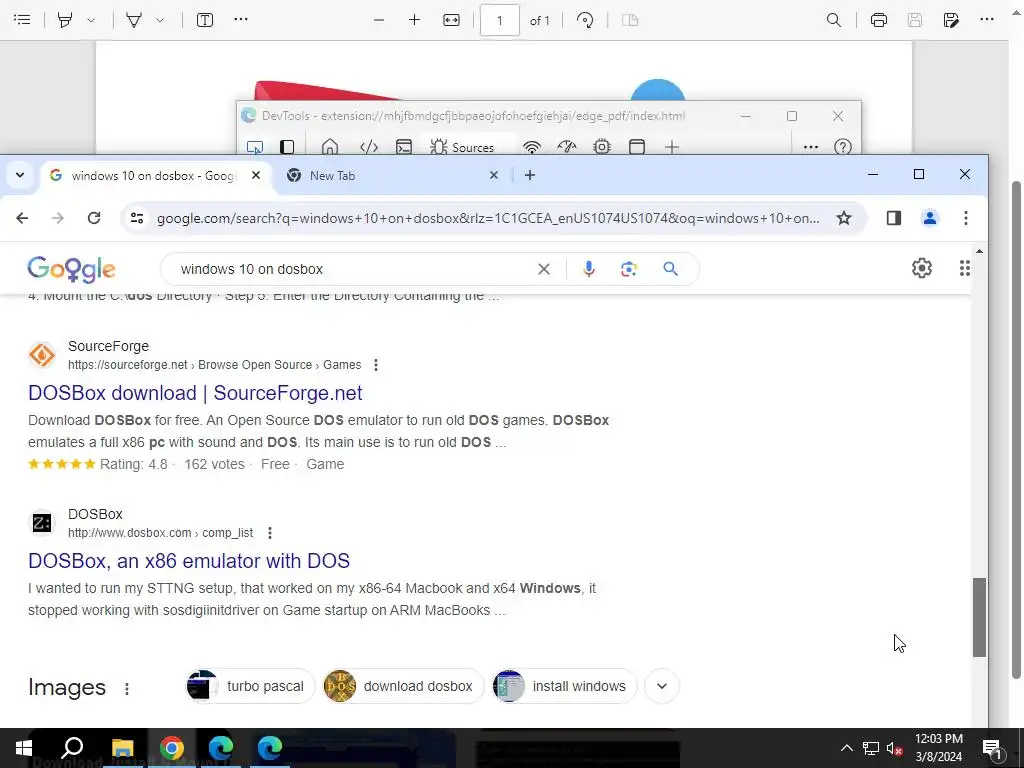Image resolution: width=1024 pixels, height=768 pixels.
Task: Expand the erase tool options arrow
Action: coord(160,20)
